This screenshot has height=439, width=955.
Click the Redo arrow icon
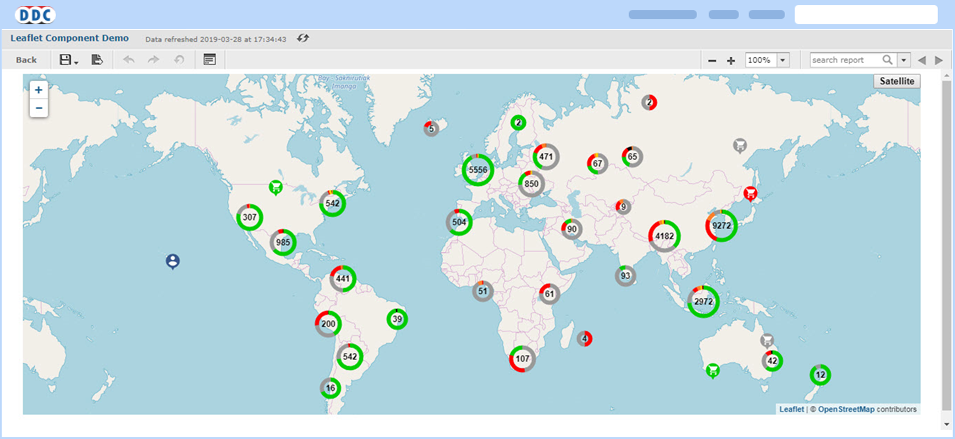pos(153,60)
